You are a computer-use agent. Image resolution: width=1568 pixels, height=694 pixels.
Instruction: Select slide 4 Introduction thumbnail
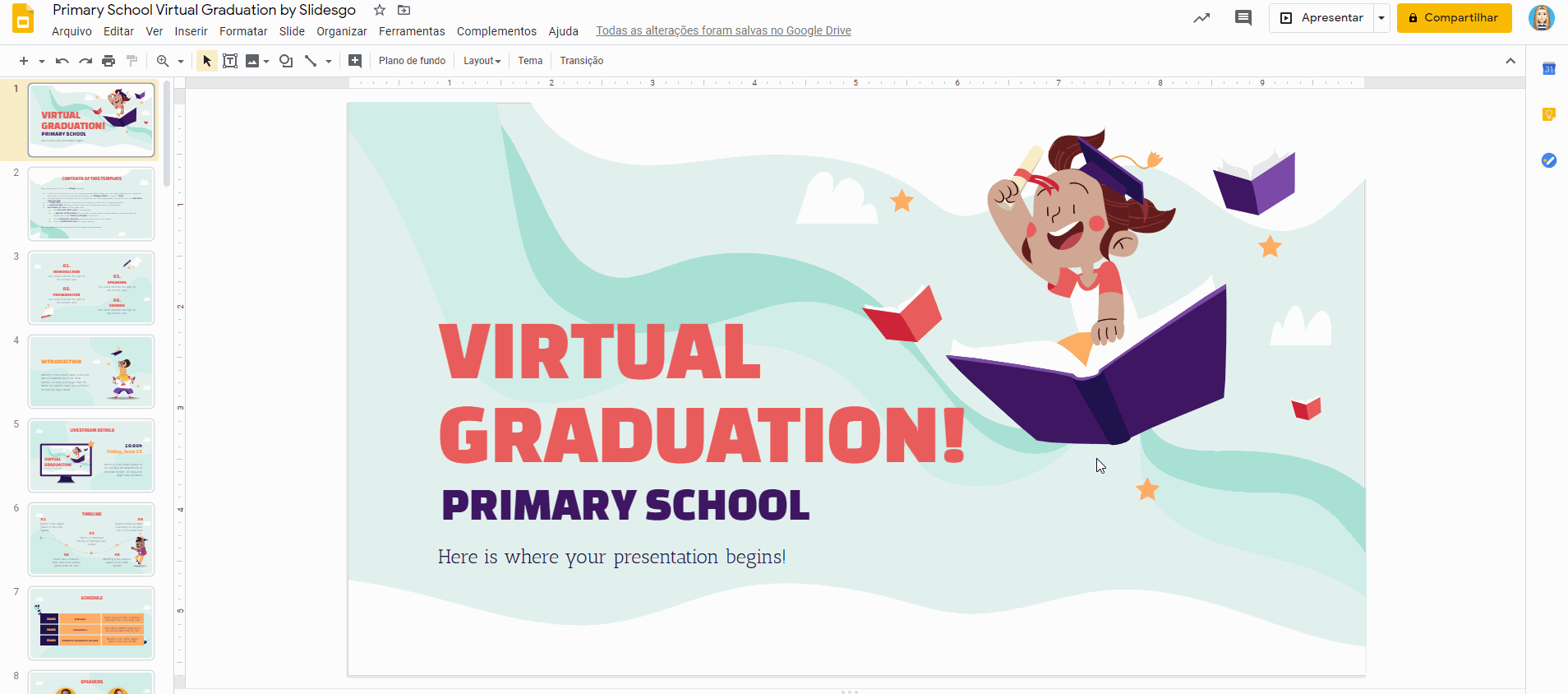[x=91, y=372]
